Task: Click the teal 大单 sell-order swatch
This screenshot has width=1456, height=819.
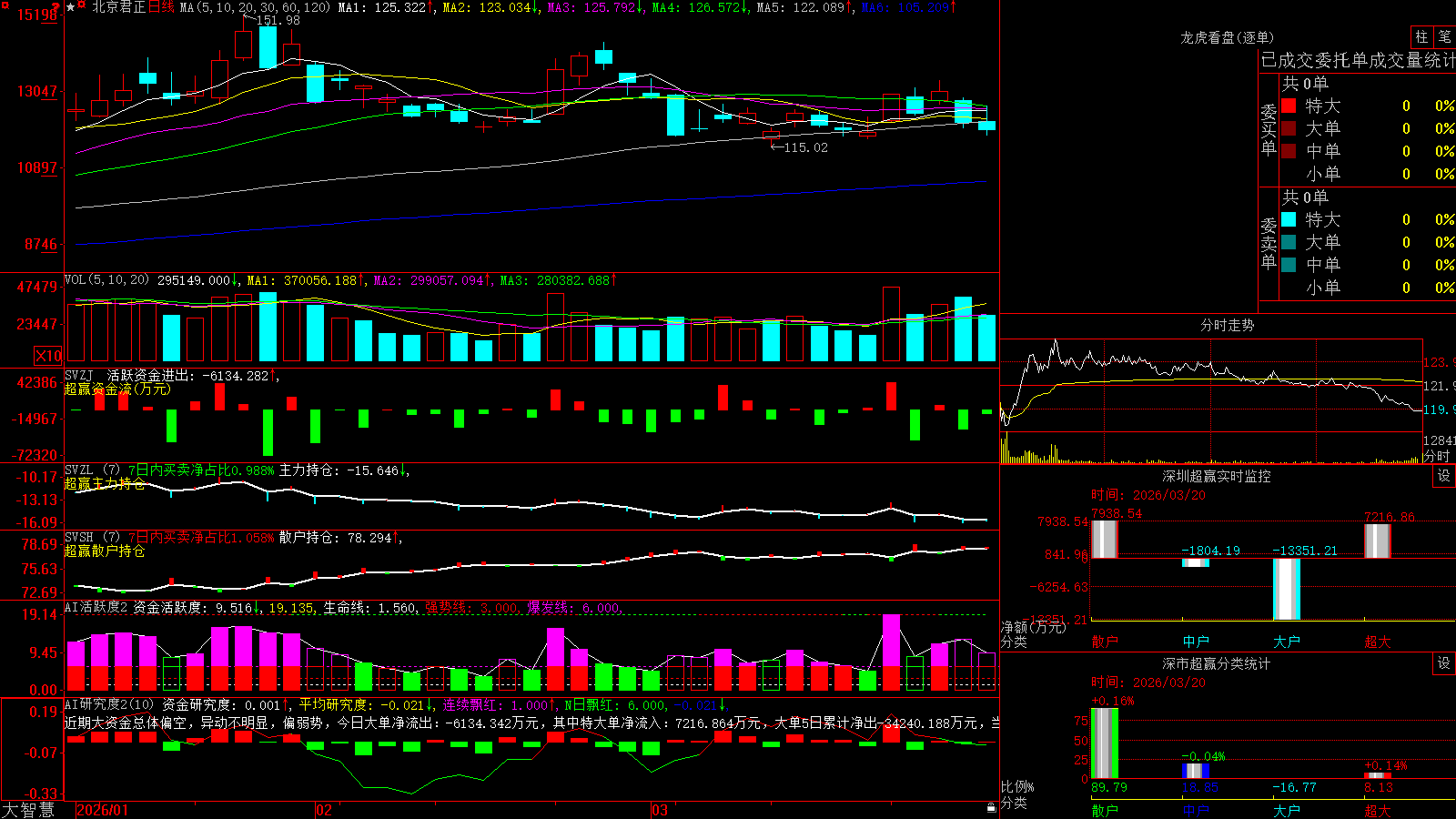Action: (x=1289, y=242)
